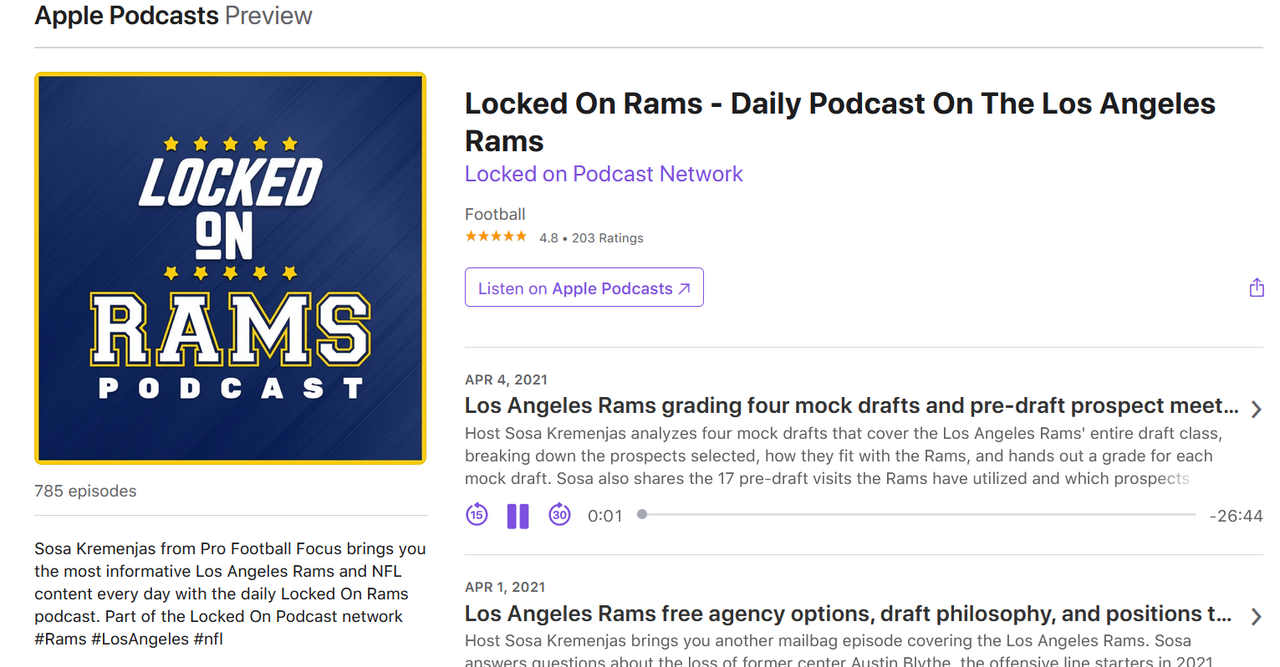Viewport: 1280px width, 667px height.
Task: Open the free agency options episode title
Action: click(x=848, y=613)
